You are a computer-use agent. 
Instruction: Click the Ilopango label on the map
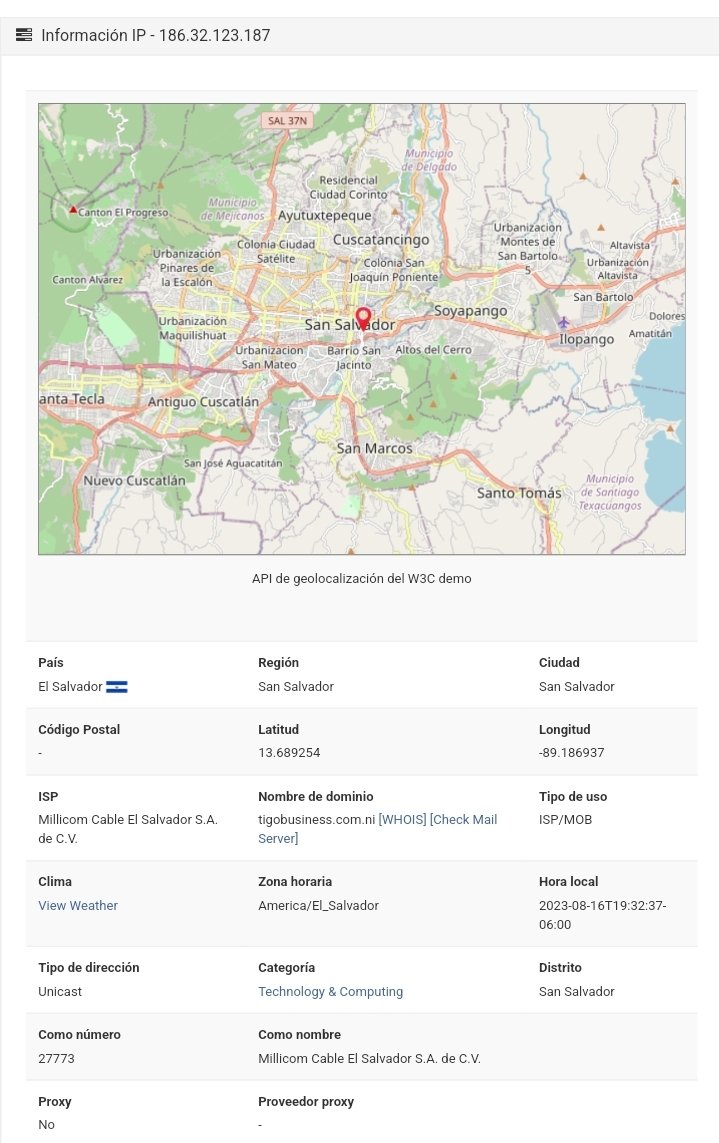click(x=586, y=340)
